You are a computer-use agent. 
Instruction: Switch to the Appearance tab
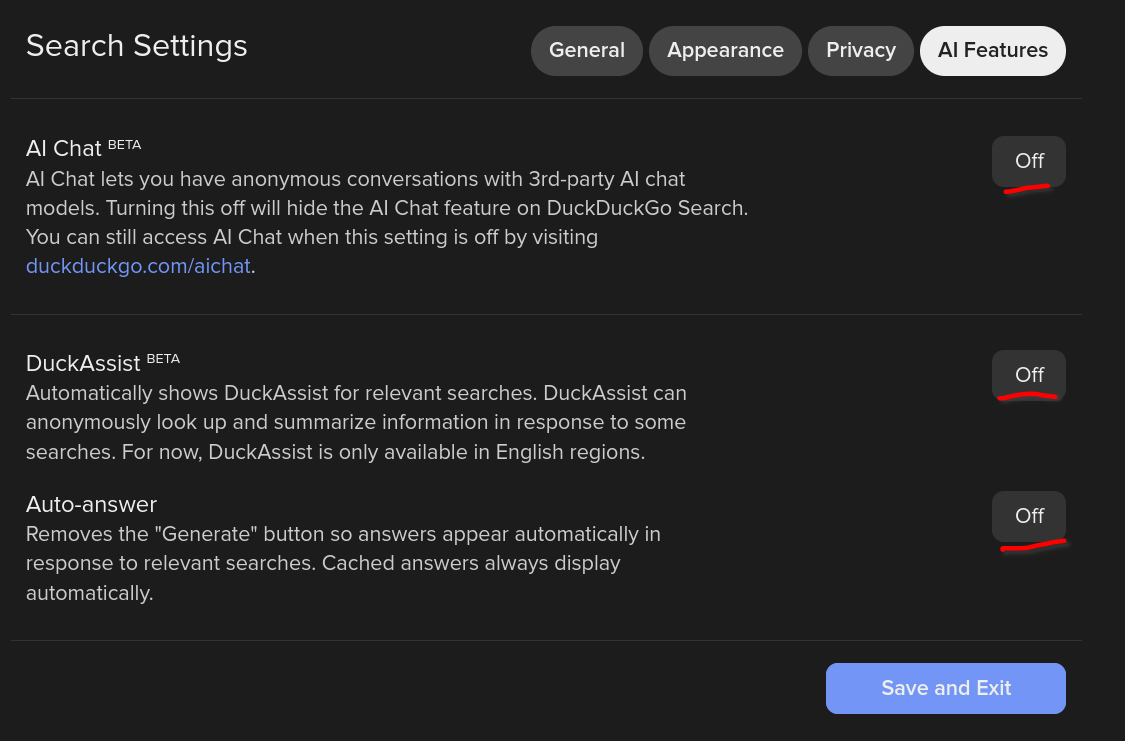(725, 51)
